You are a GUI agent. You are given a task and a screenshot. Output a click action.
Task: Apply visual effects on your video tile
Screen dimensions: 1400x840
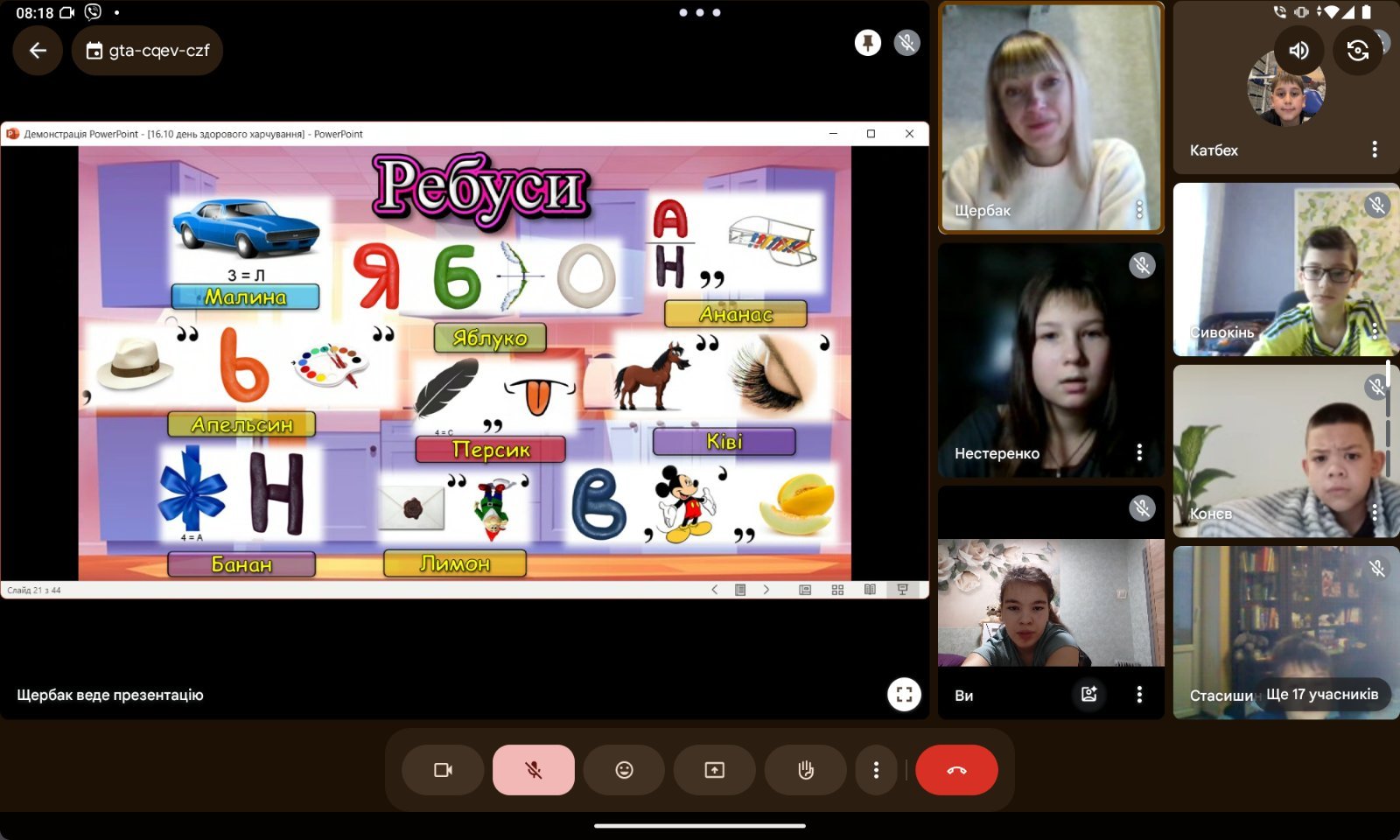pos(1088,695)
